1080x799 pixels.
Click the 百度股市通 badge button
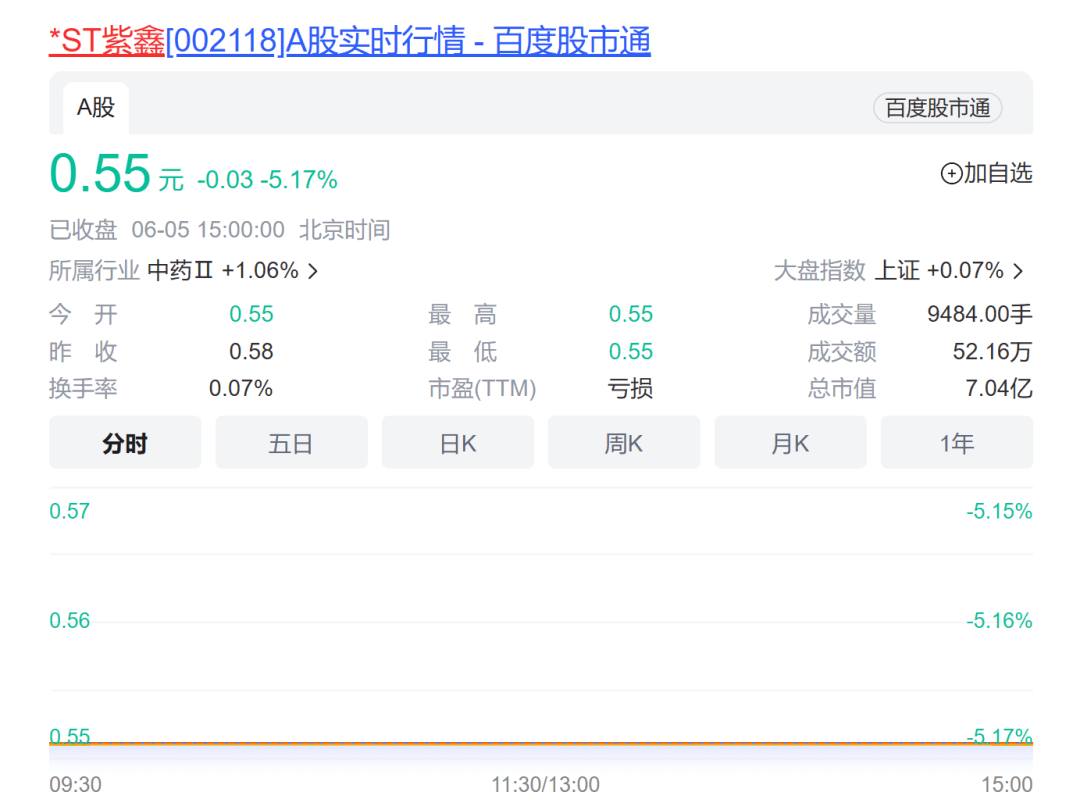pos(937,108)
